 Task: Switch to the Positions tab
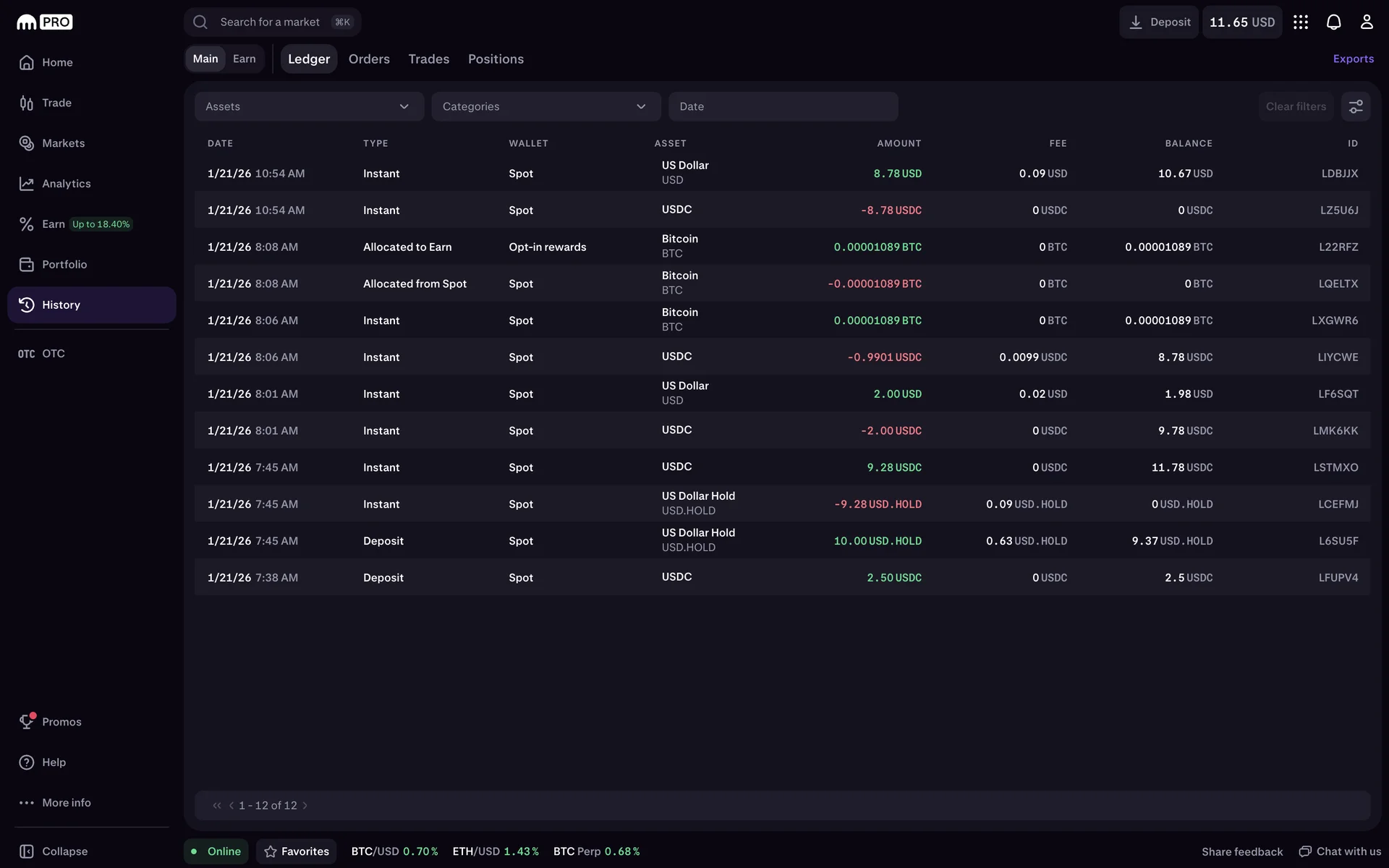click(496, 59)
